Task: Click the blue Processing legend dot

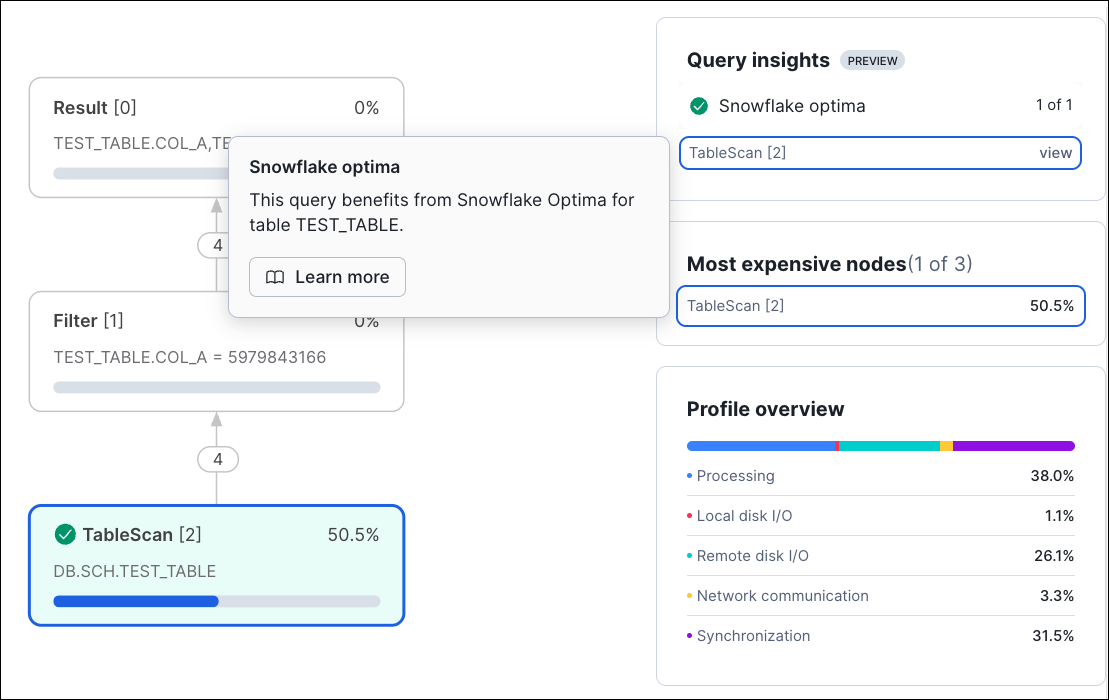Action: click(x=690, y=476)
